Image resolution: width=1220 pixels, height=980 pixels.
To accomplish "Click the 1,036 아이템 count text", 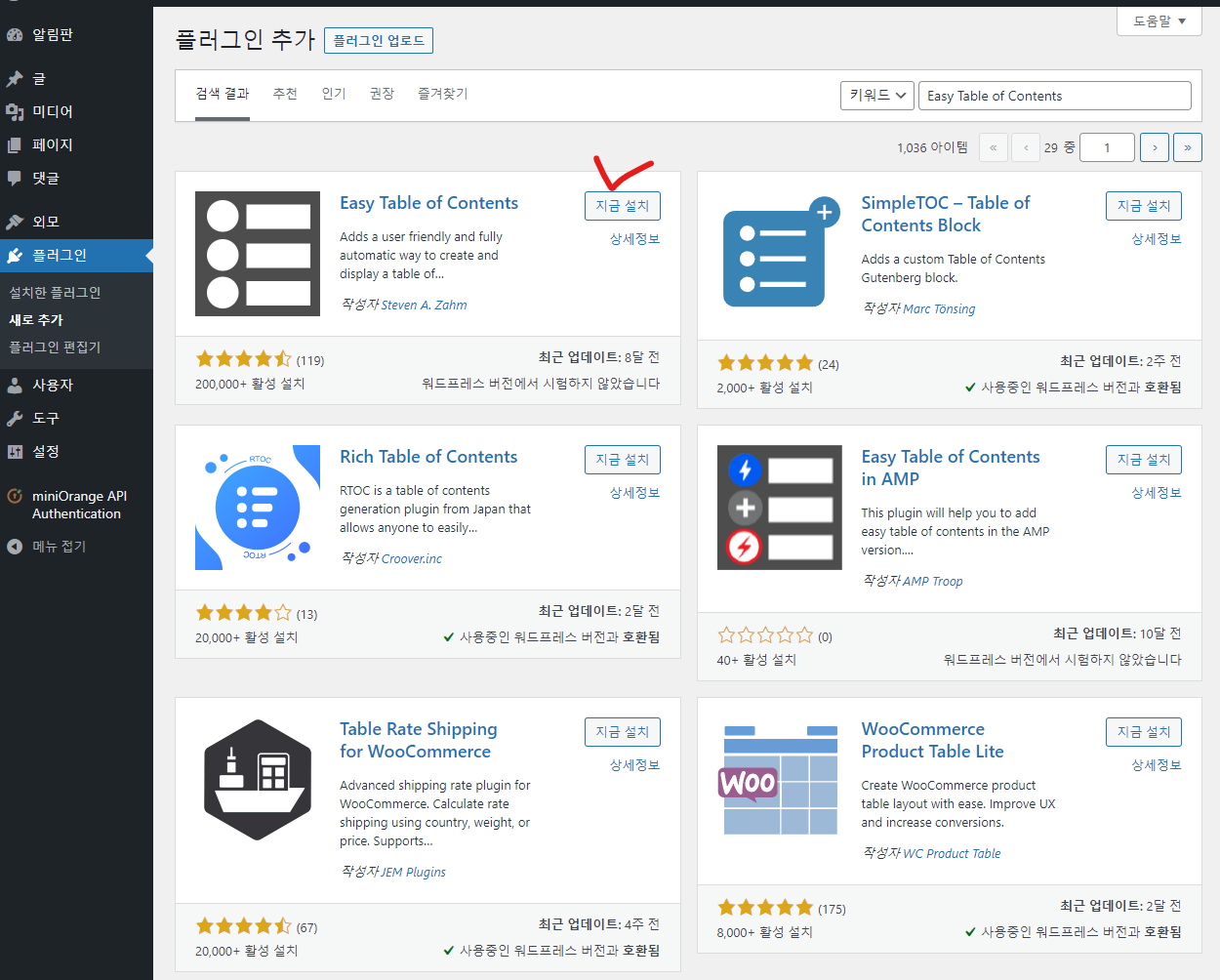I will (932, 147).
